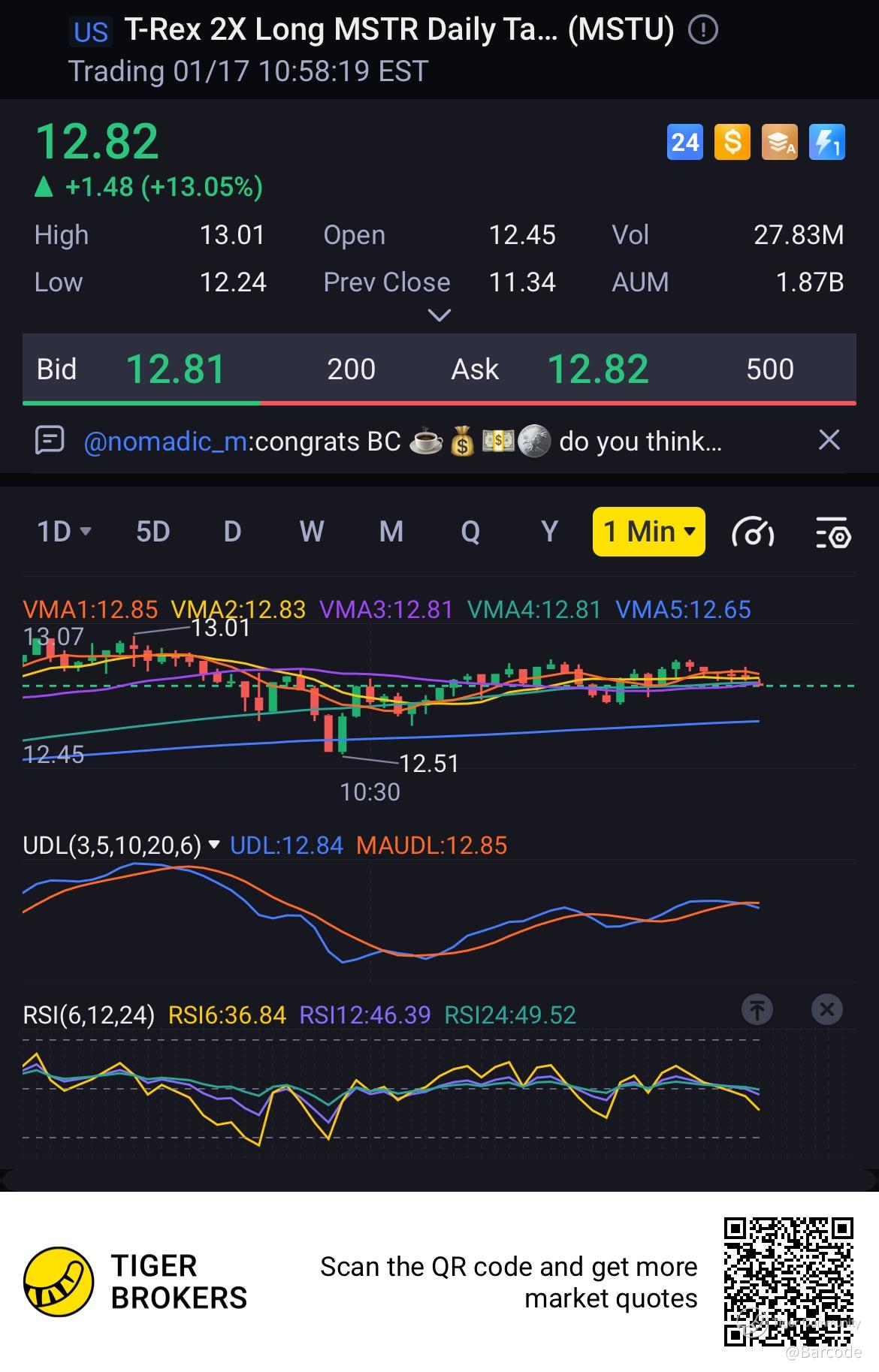Tap the VMA5:12.65 legend label
This screenshot has height=1372, width=879.
click(x=683, y=609)
